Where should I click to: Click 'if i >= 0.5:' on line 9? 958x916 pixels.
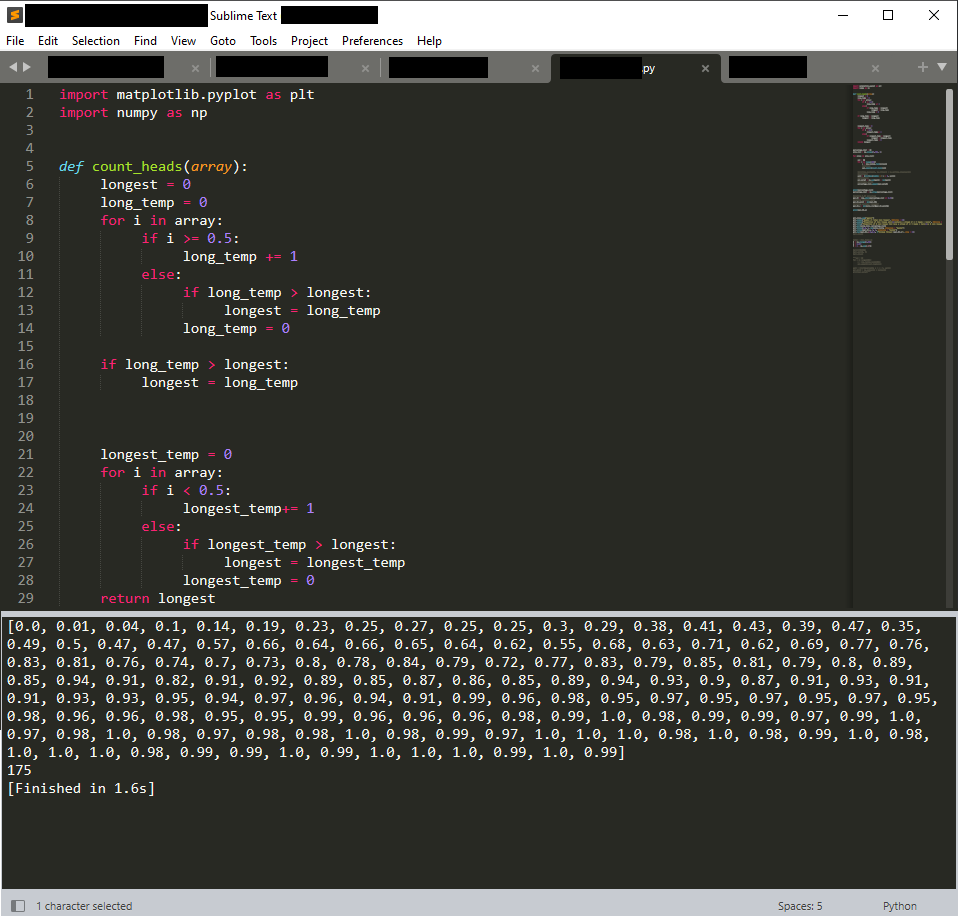pyautogui.click(x=191, y=238)
